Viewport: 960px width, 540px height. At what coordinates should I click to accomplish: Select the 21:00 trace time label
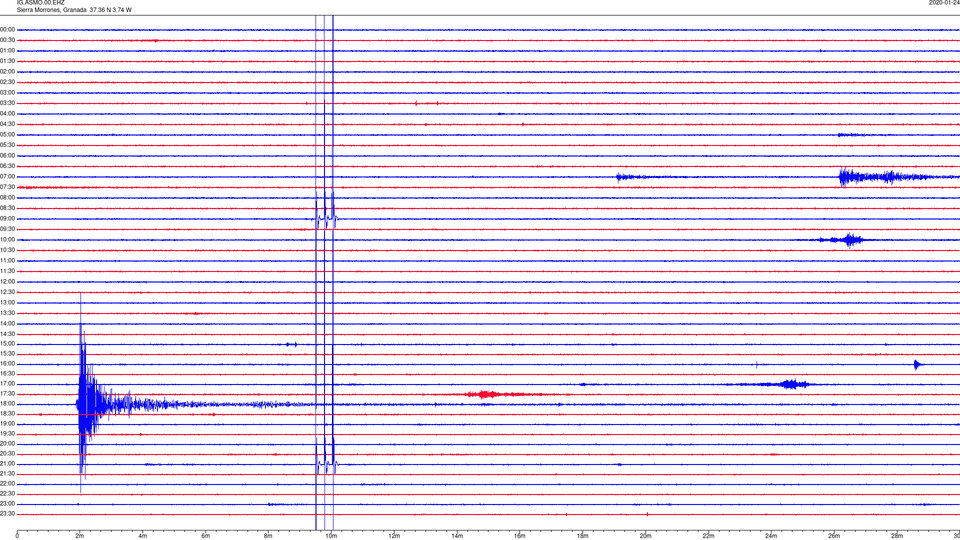point(8,464)
